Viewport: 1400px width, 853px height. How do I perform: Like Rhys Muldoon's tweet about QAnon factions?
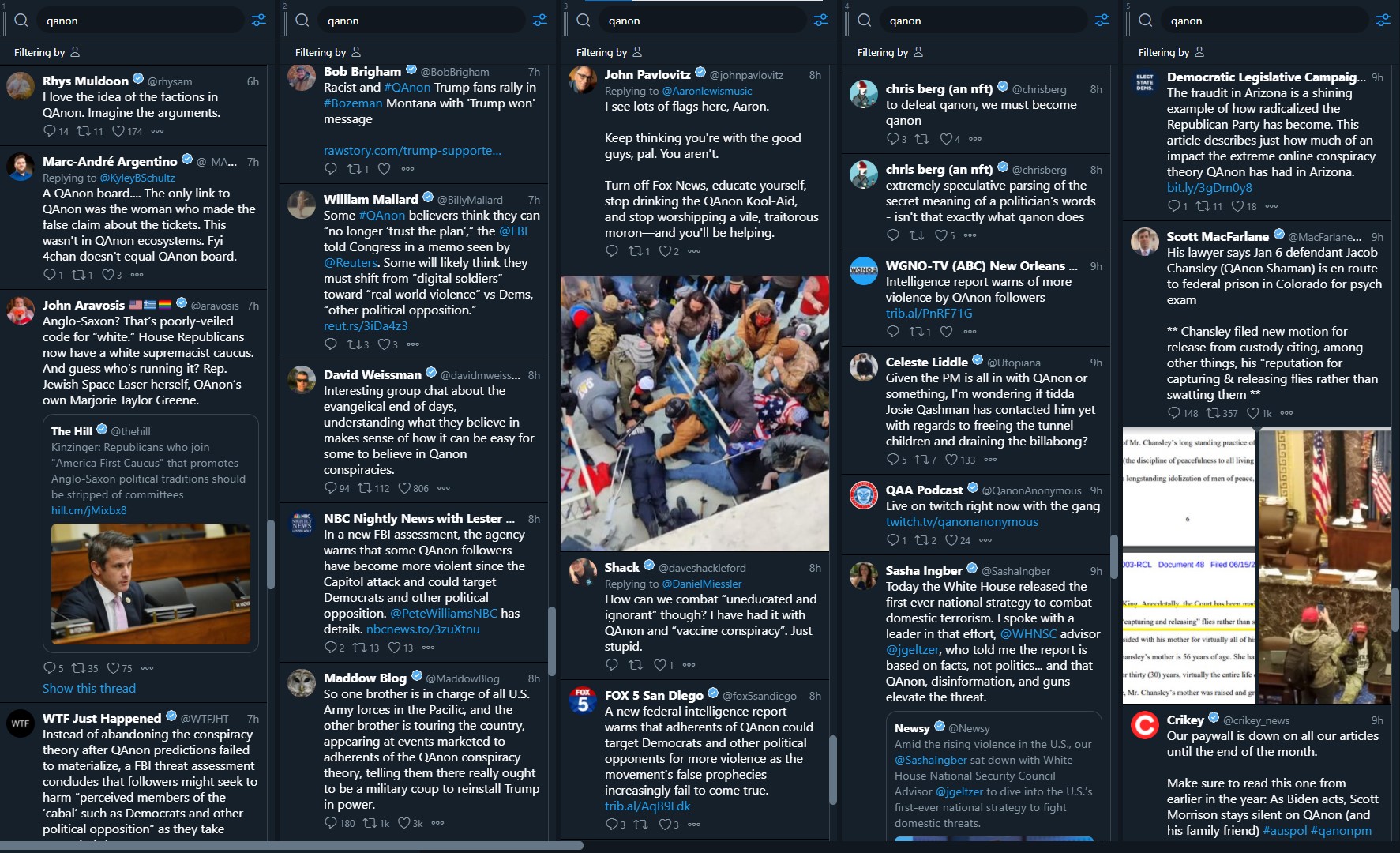[x=118, y=131]
